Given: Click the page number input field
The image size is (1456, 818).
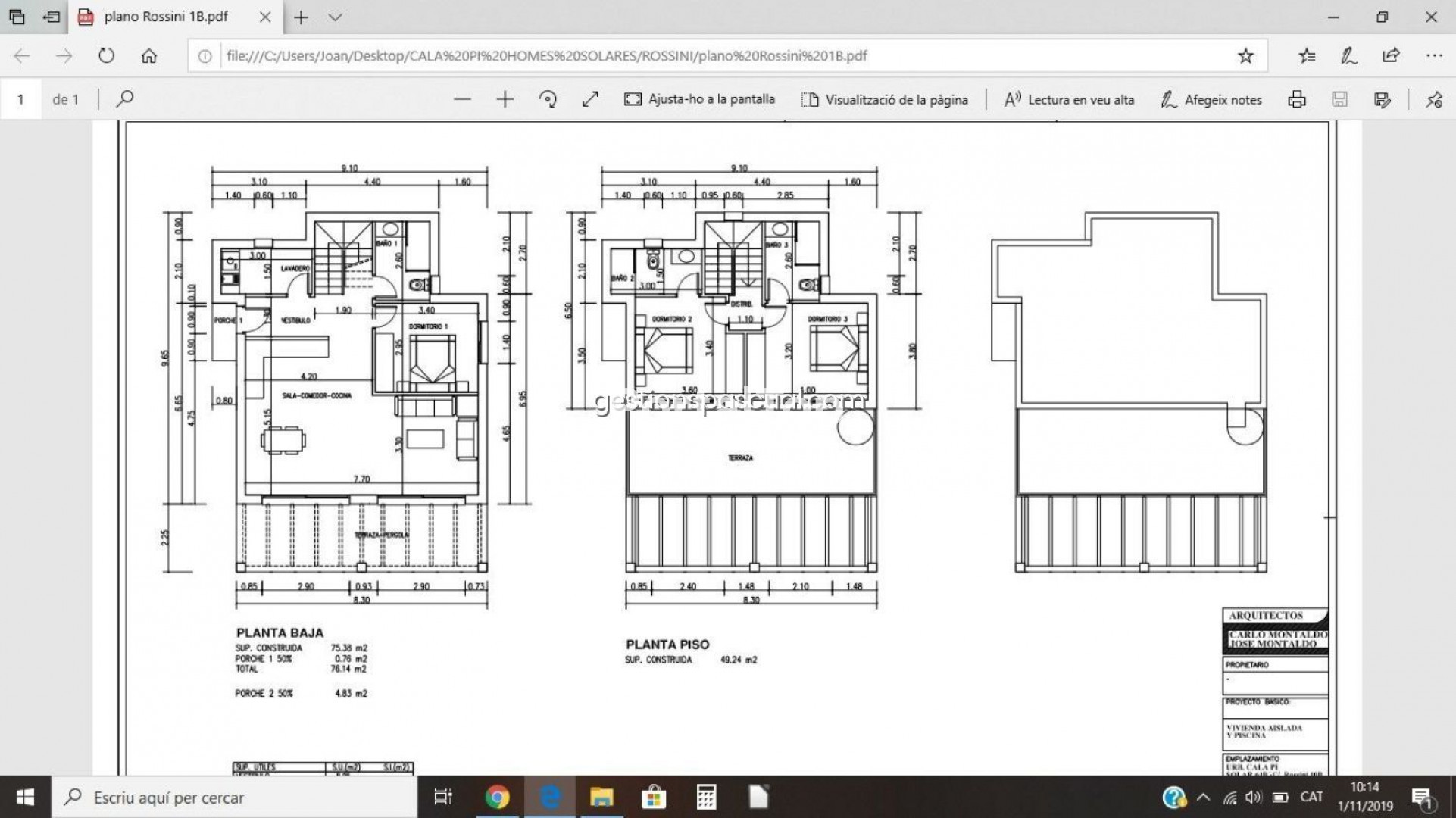Looking at the screenshot, I should (x=20, y=99).
